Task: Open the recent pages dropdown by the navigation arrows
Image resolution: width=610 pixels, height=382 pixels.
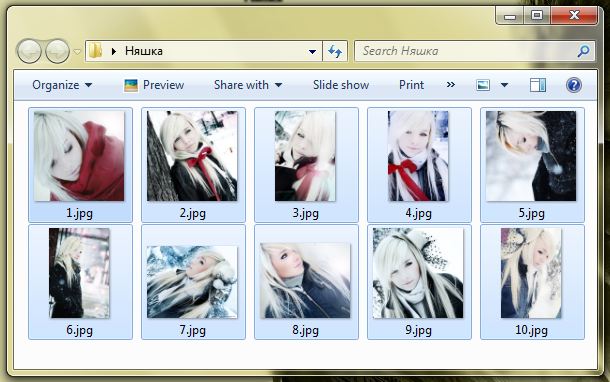Action: point(77,51)
